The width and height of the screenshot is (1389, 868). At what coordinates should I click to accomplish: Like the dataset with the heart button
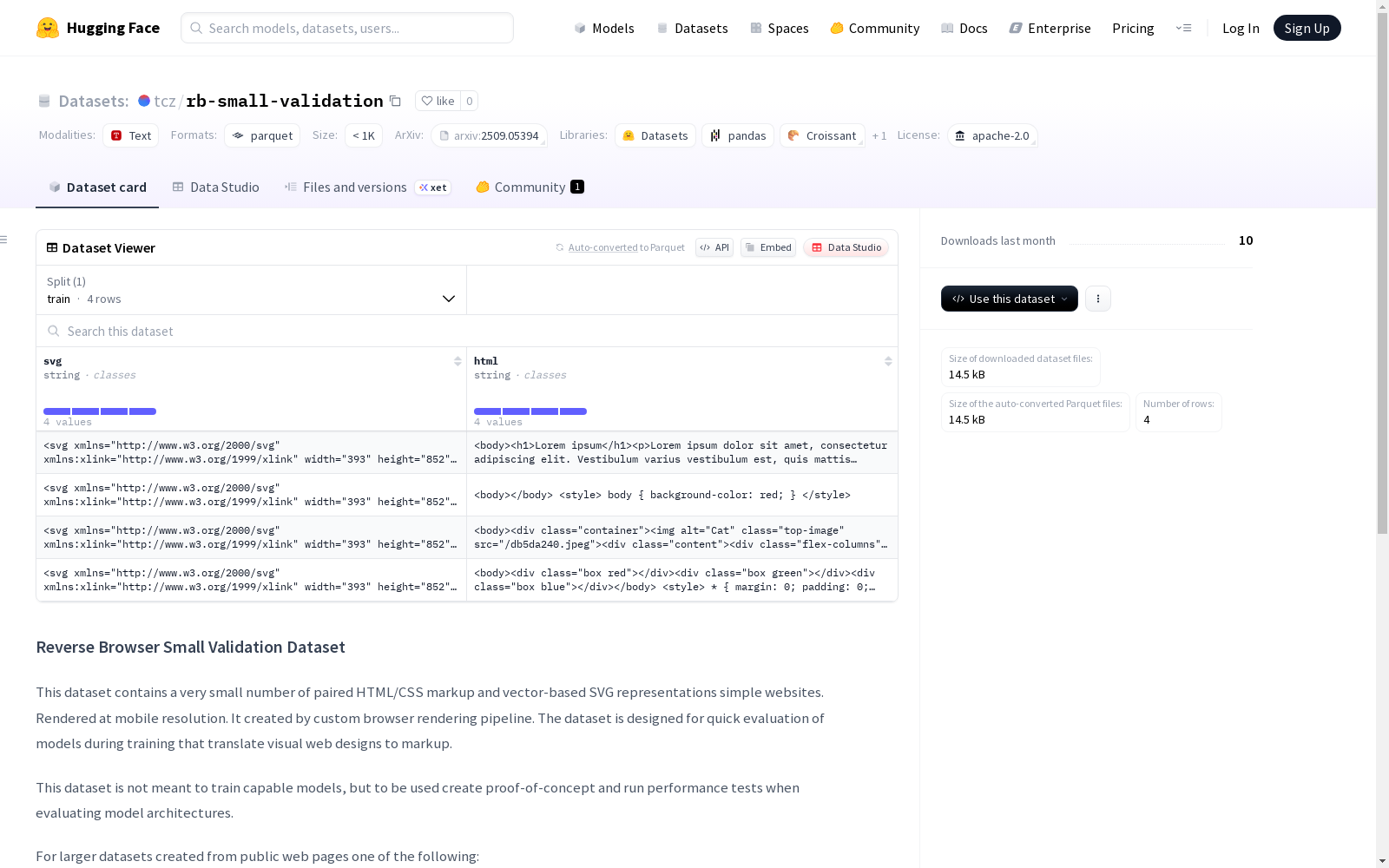click(x=438, y=101)
